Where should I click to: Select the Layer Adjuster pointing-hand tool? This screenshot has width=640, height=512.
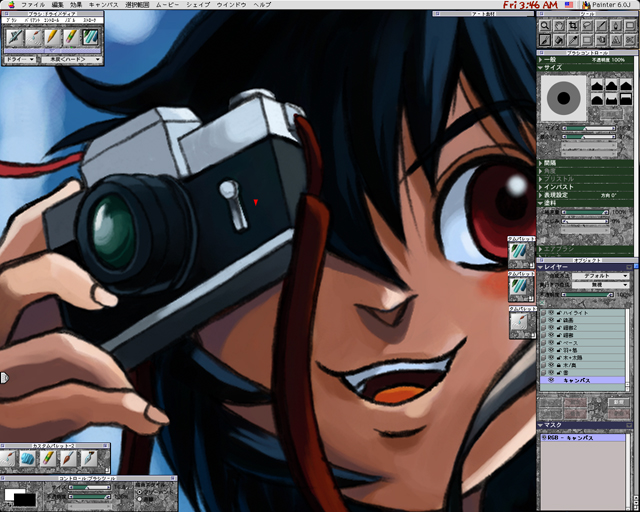click(602, 40)
